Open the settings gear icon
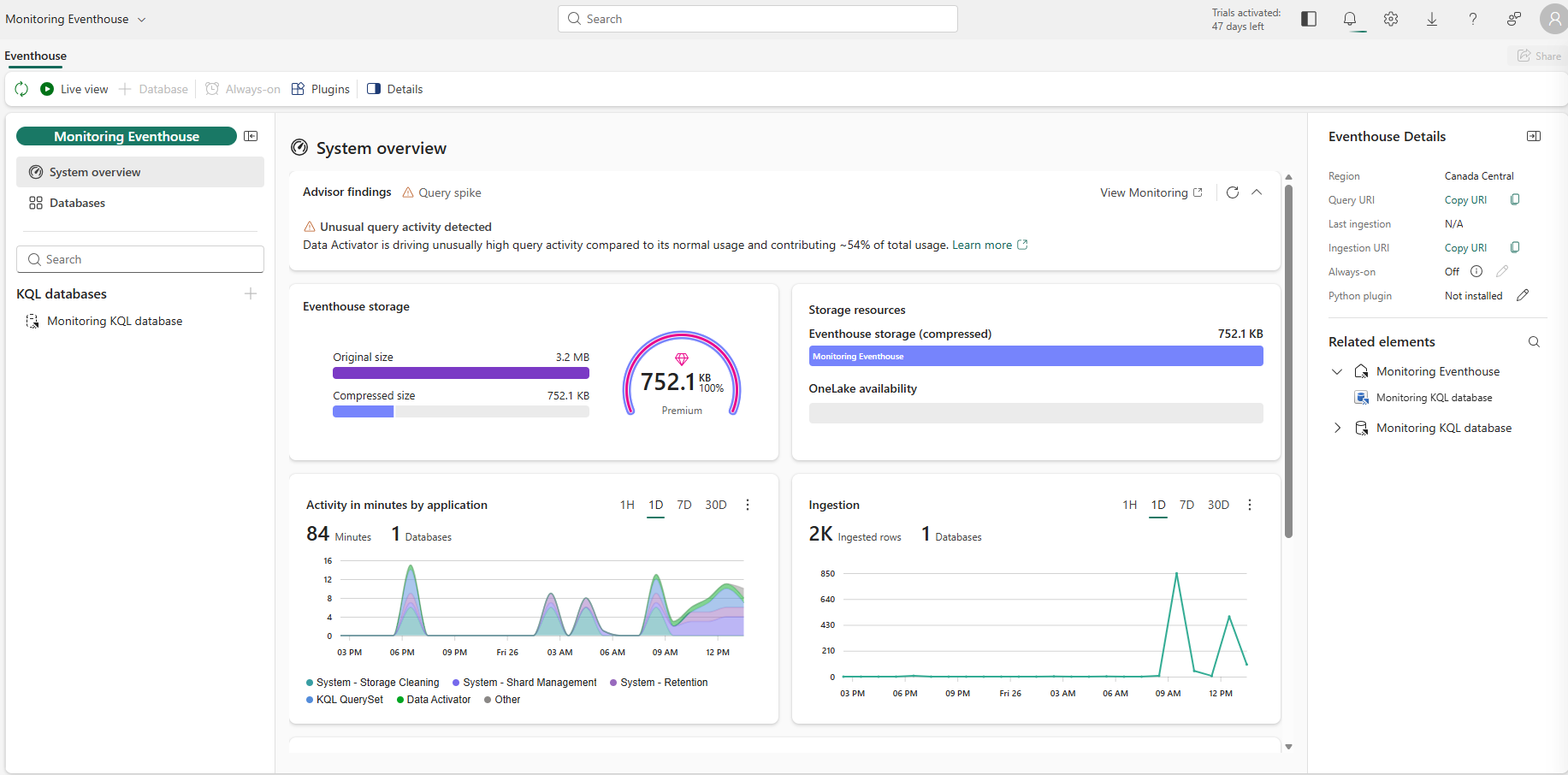The image size is (1568, 775). (1391, 19)
